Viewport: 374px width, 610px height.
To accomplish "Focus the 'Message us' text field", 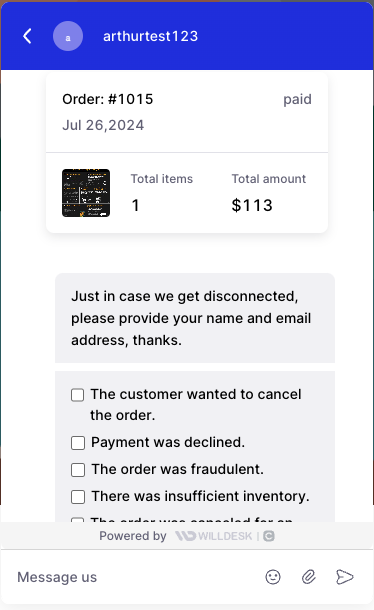I will click(x=136, y=577).
